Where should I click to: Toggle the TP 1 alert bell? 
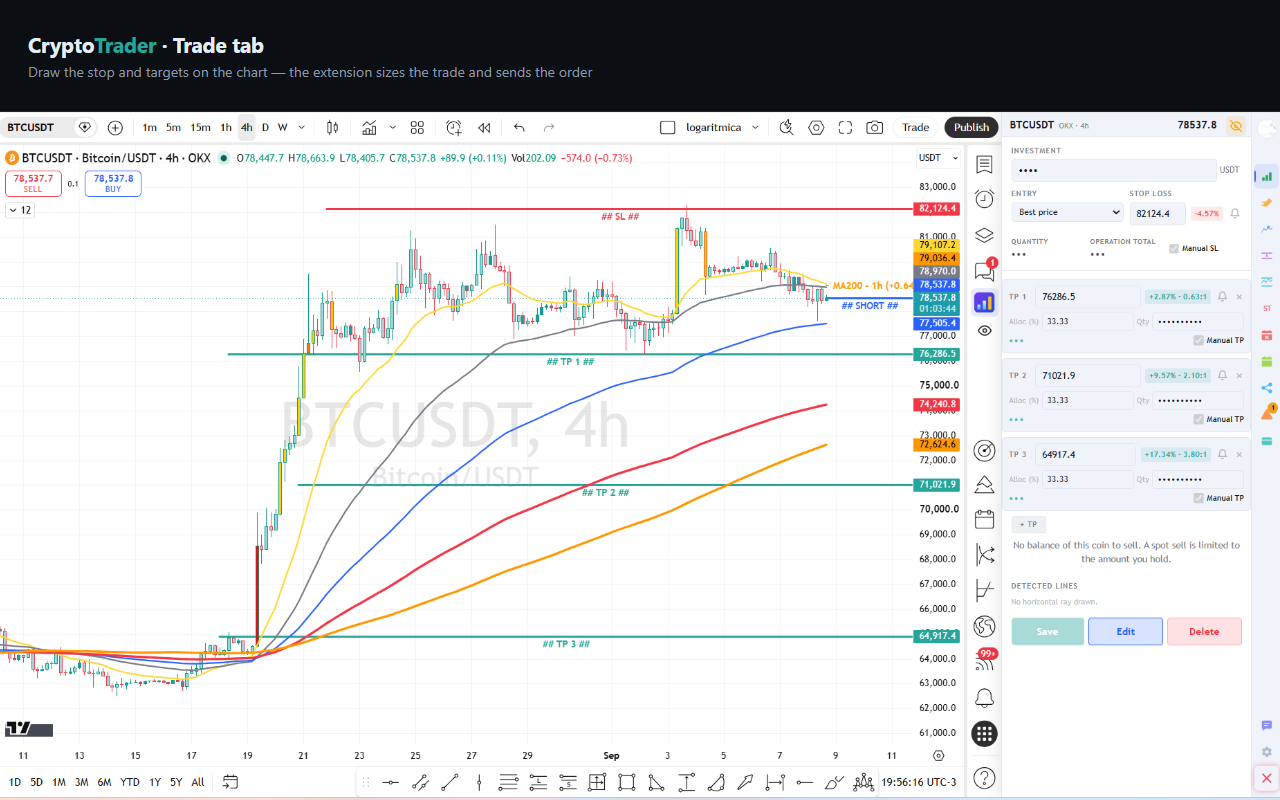point(1222,296)
